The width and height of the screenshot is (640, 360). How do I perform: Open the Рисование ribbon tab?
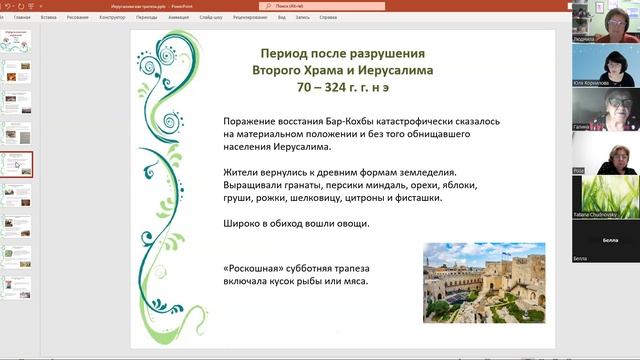[x=78, y=18]
